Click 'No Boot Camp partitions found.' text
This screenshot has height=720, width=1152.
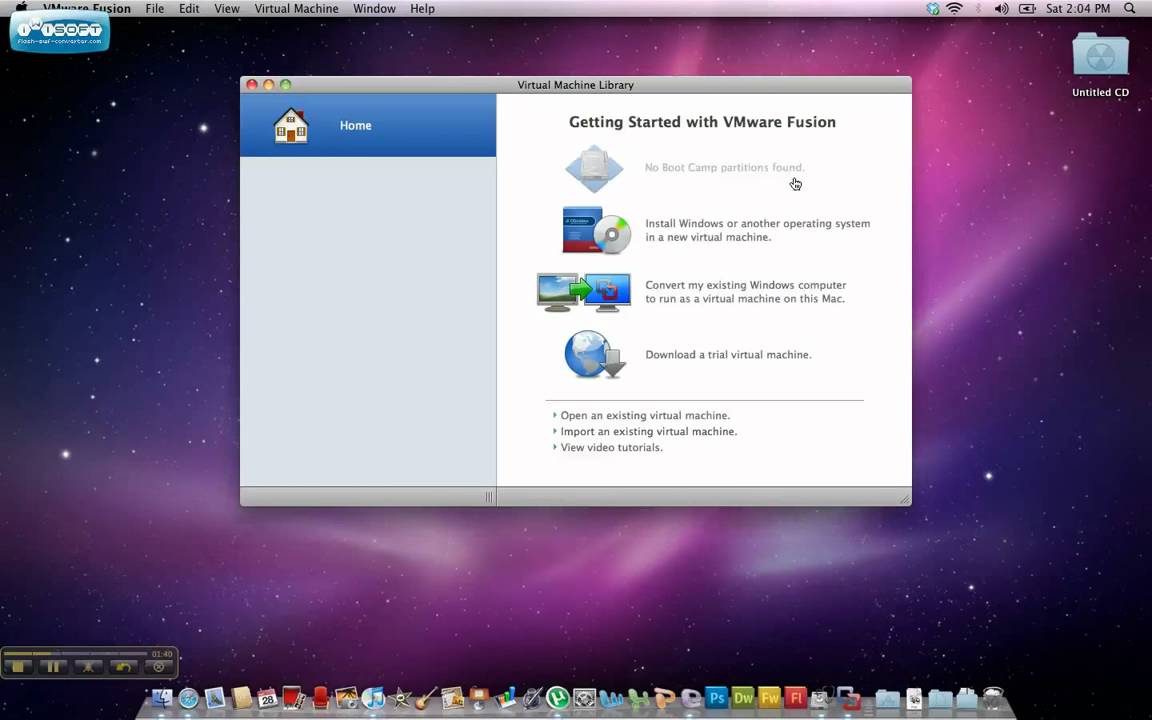[x=724, y=168]
